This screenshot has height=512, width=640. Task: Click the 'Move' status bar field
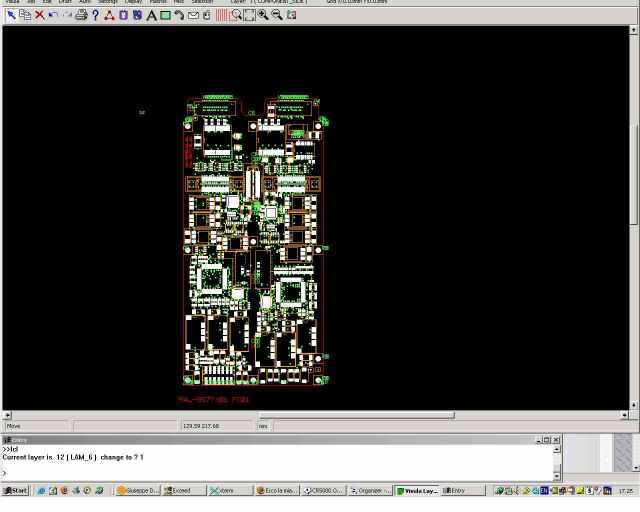(x=38, y=426)
